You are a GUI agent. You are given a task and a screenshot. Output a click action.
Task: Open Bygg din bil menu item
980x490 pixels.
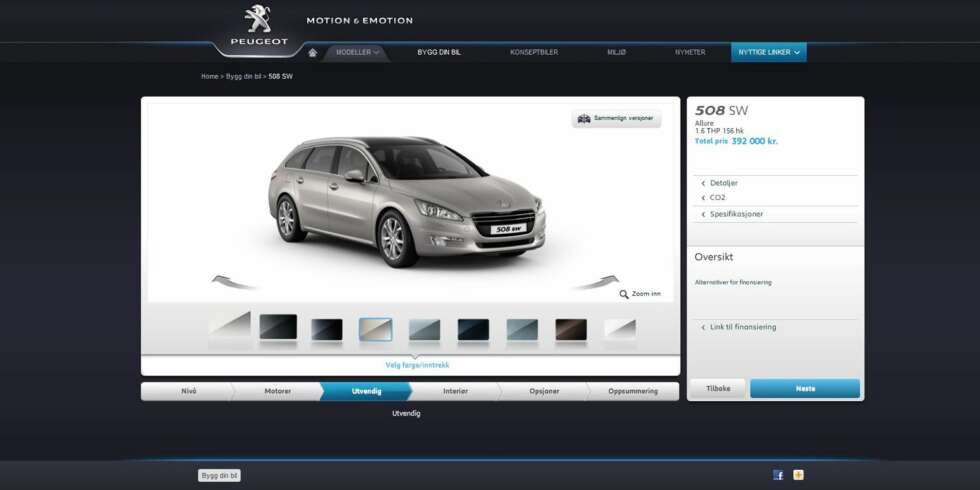tap(439, 52)
